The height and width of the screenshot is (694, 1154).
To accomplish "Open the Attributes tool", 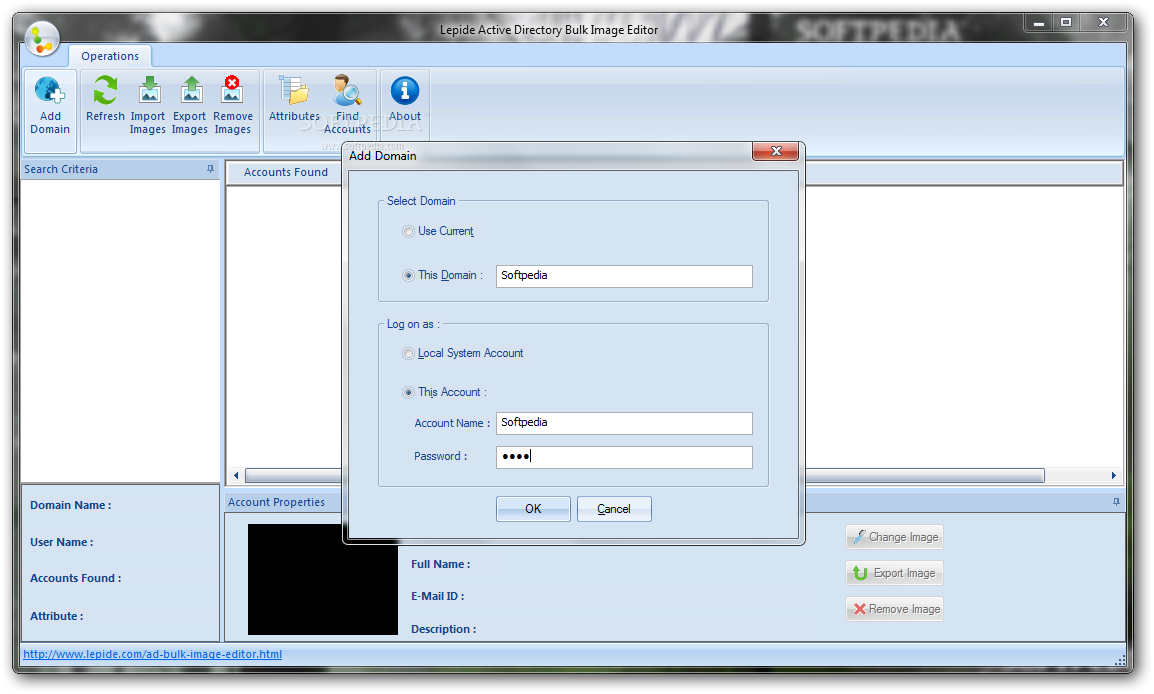I will (294, 99).
